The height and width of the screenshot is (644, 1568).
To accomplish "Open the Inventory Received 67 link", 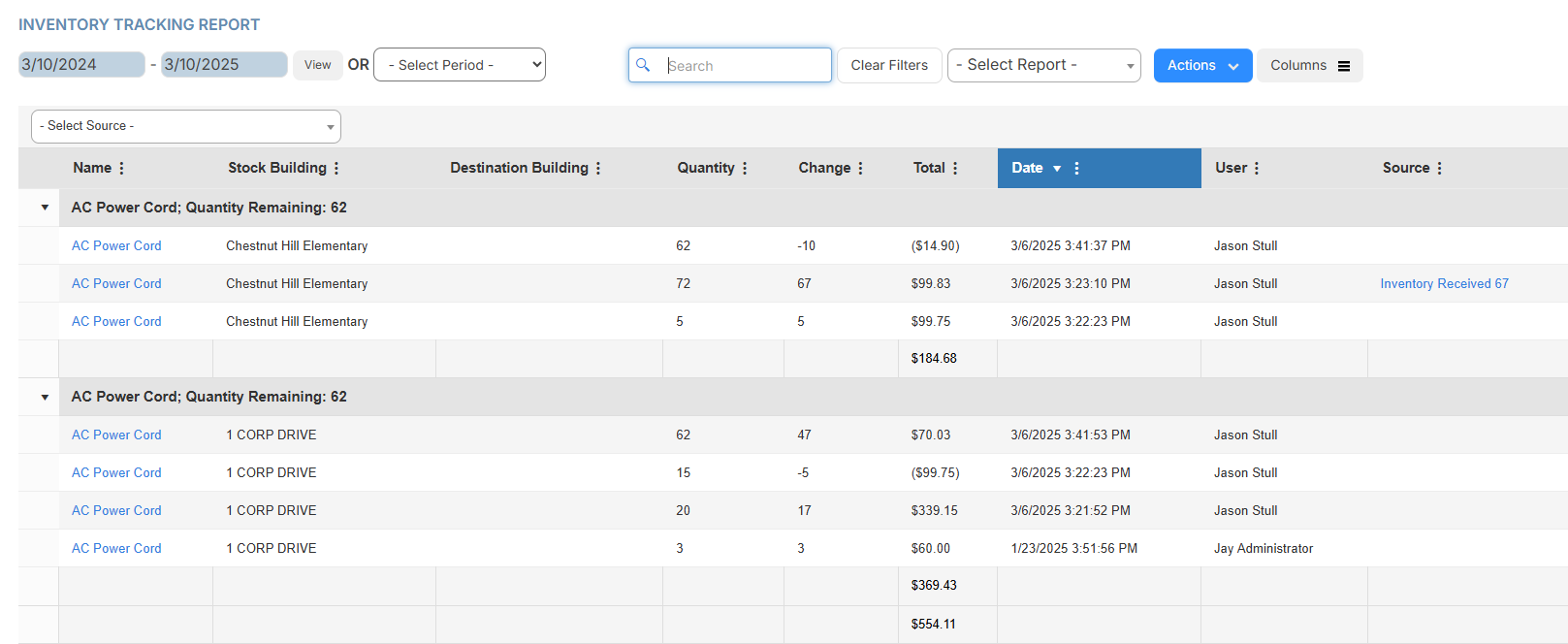I will (1444, 283).
